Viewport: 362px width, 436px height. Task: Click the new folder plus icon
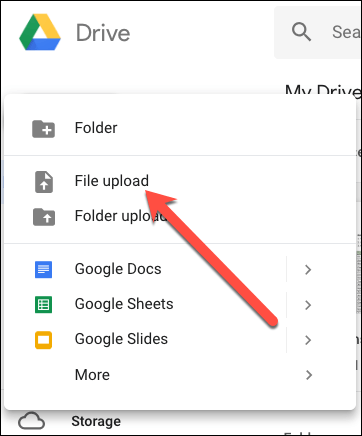(x=44, y=129)
